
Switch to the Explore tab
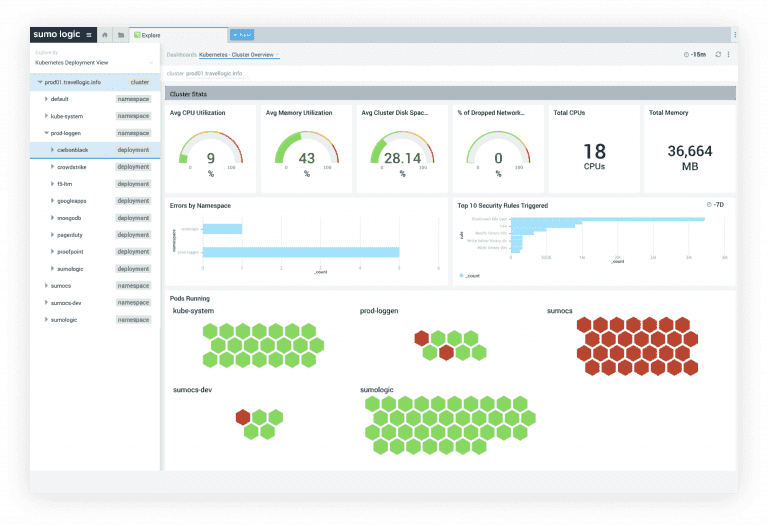click(x=152, y=34)
